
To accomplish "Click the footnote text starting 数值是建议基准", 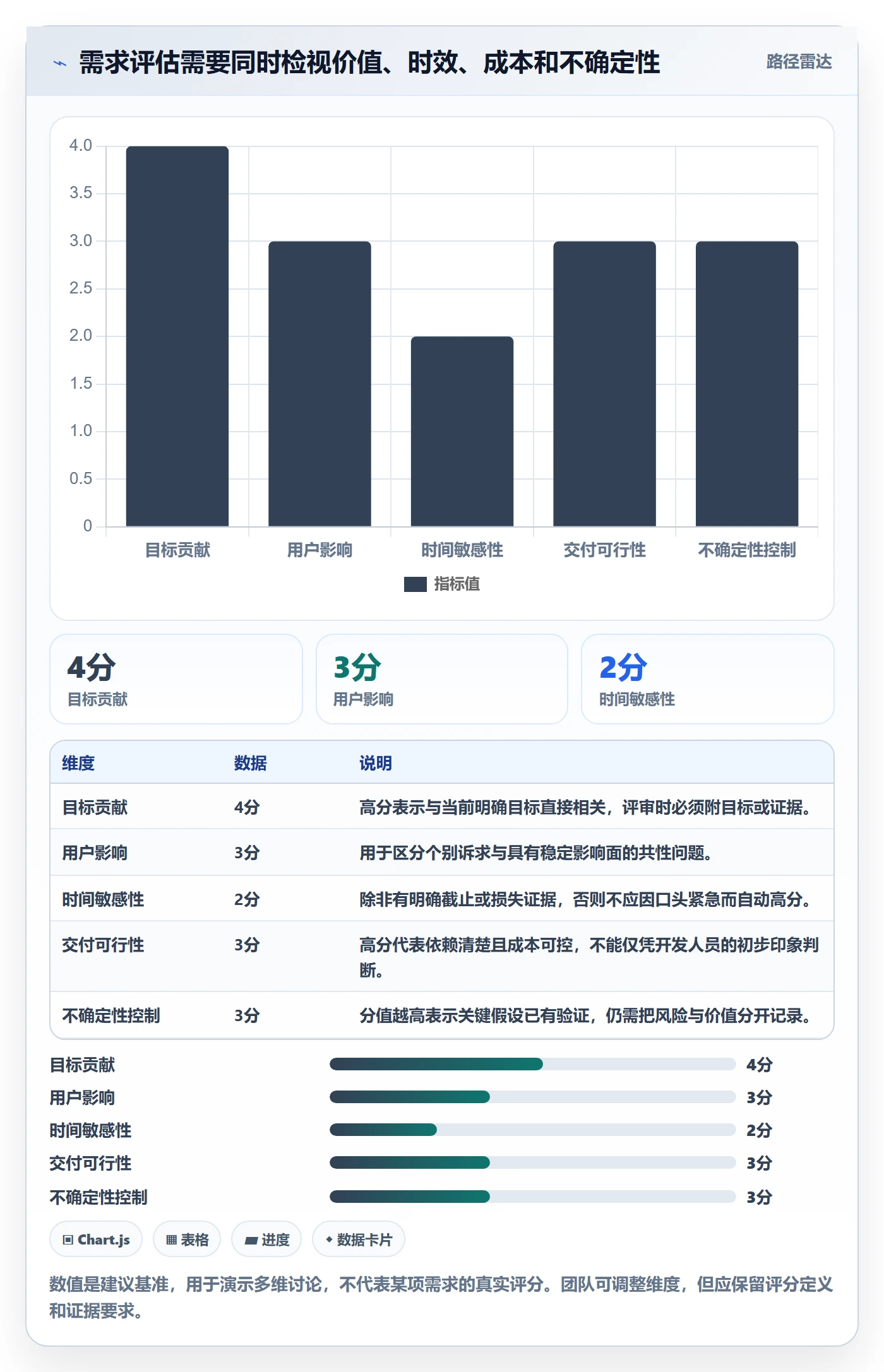I will click(x=441, y=1298).
